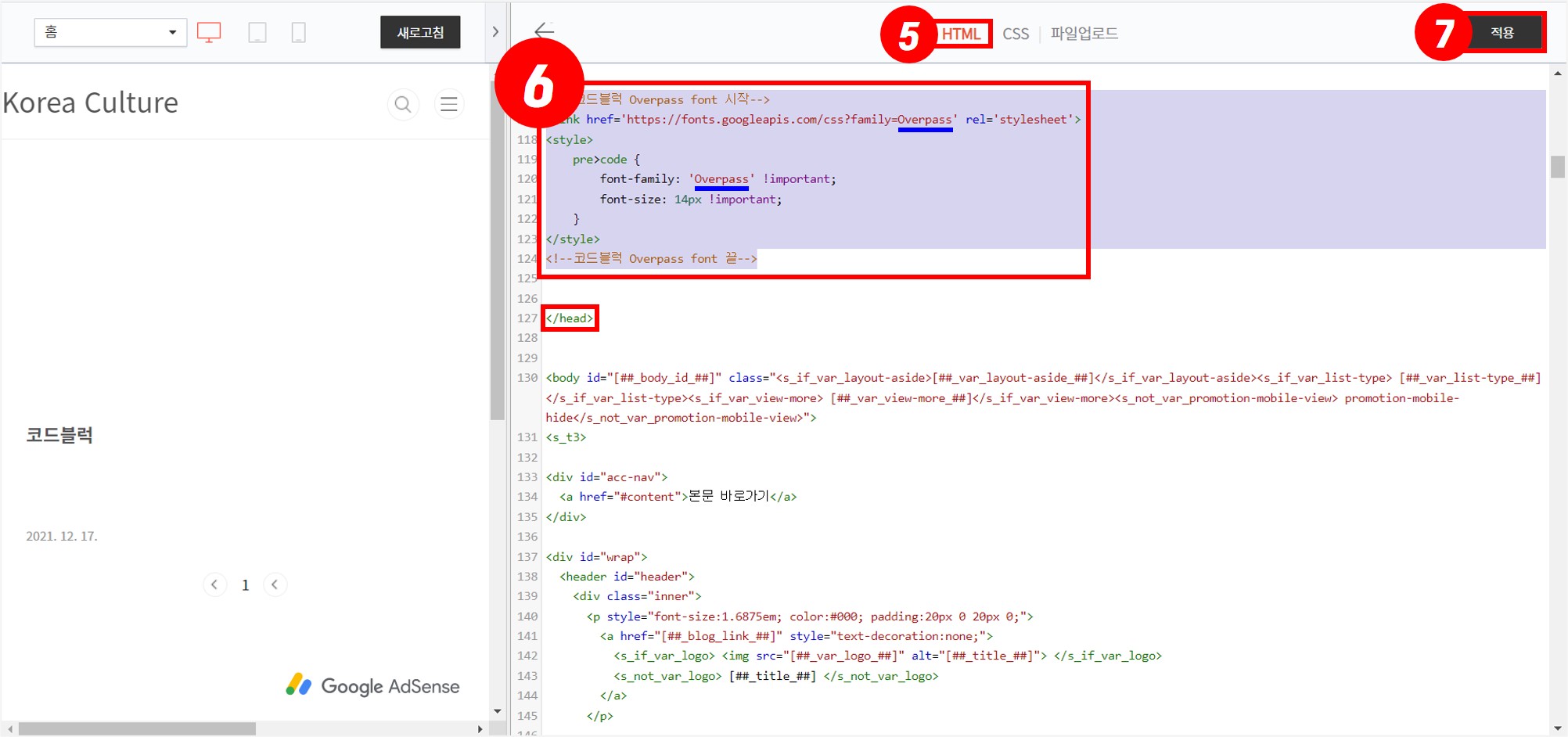This screenshot has width=1568, height=737.
Task: Switch to the HTML tab
Action: click(x=961, y=34)
